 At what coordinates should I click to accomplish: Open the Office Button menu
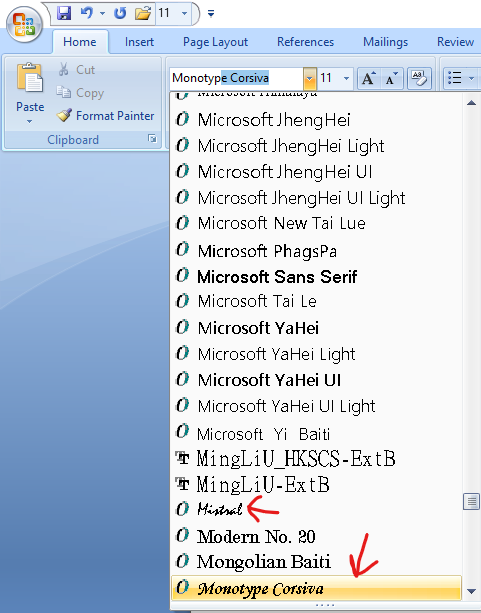24,24
